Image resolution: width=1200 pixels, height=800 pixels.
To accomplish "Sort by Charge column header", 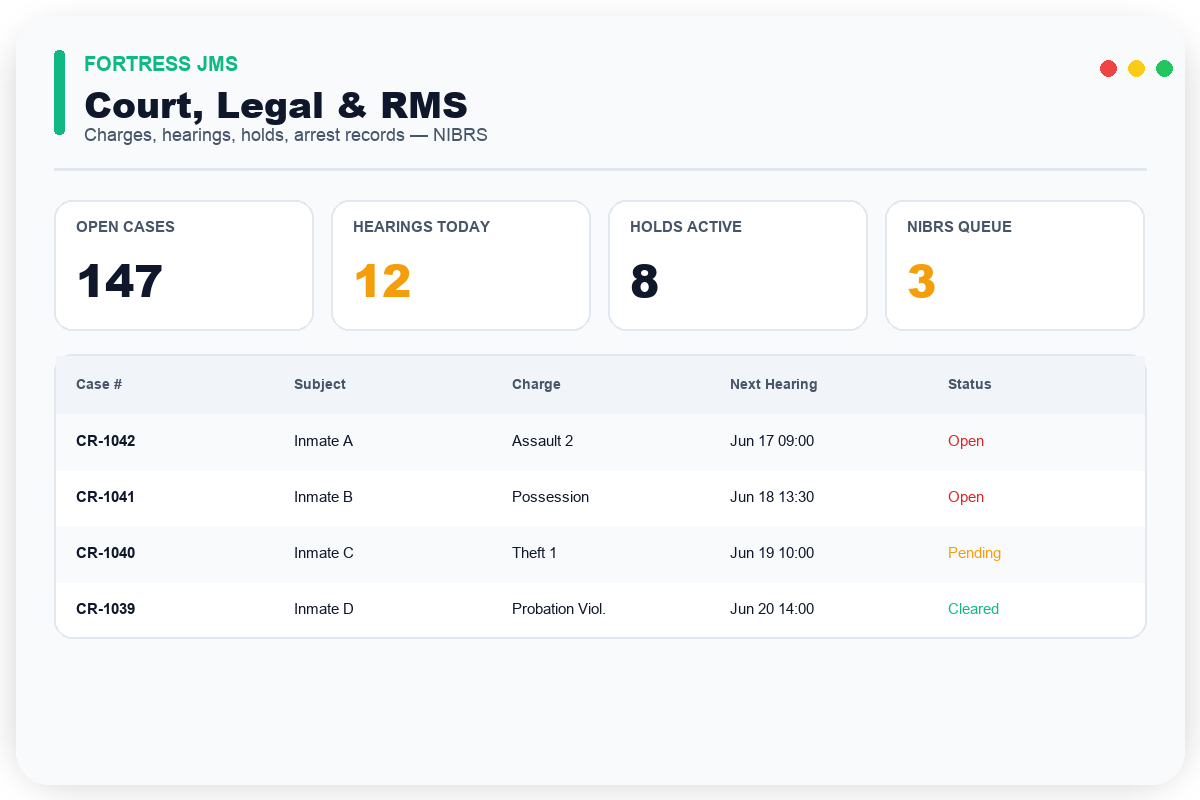I will 536,384.
